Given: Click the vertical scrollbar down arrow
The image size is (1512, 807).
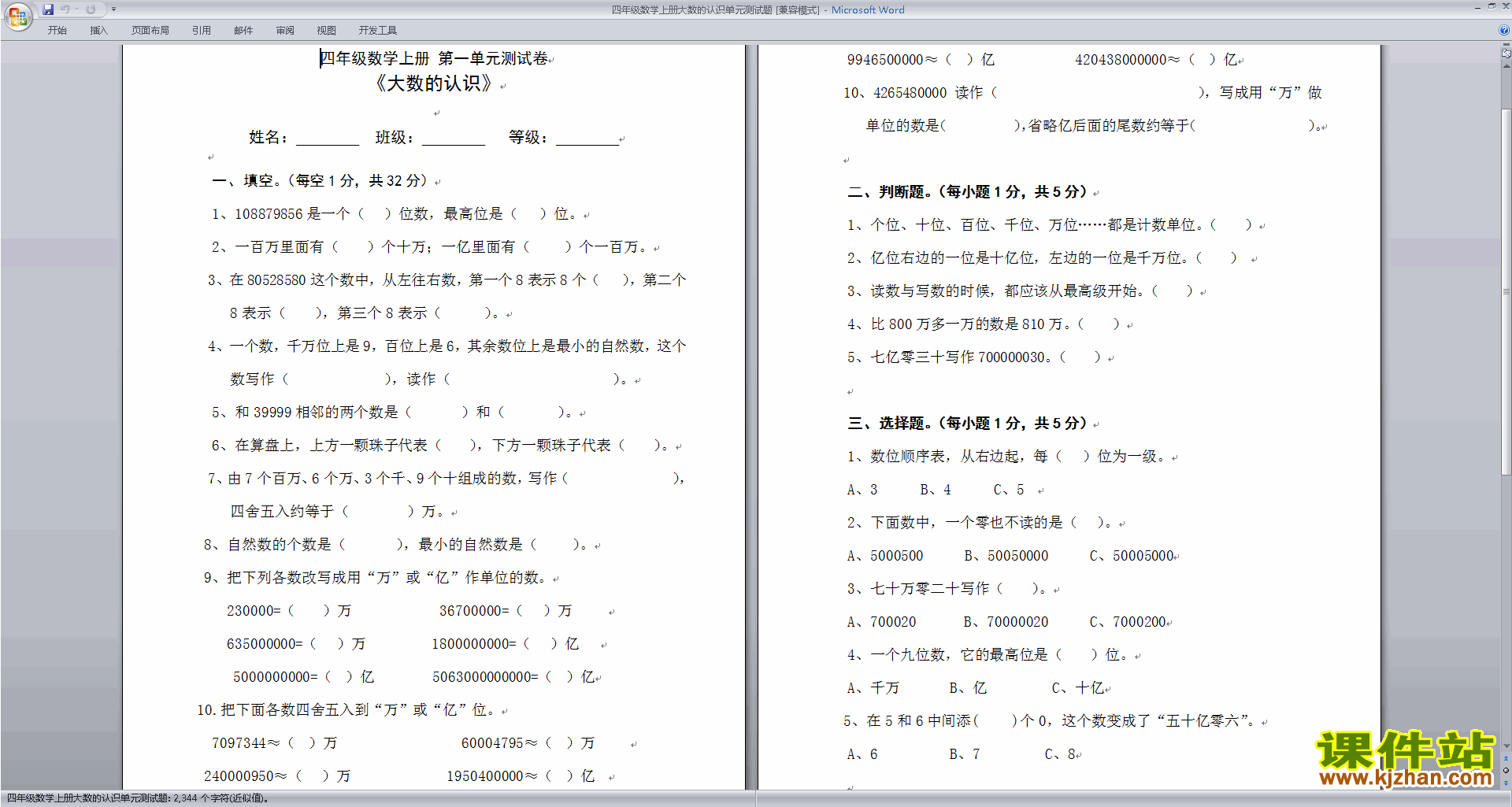Looking at the screenshot, I should click(x=1506, y=746).
